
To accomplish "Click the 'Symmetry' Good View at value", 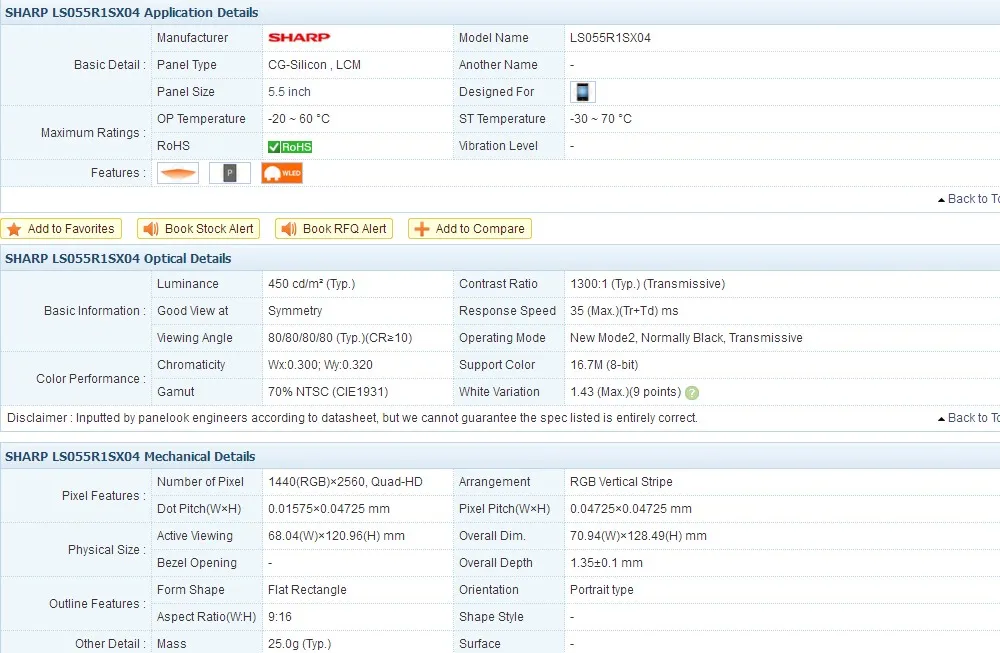I will click(x=295, y=311).
